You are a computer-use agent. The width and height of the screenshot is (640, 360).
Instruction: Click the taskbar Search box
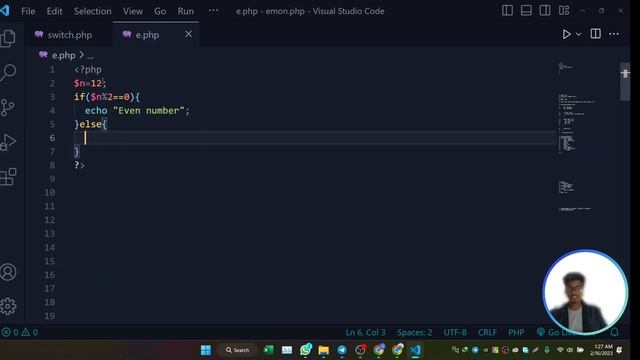[238, 350]
